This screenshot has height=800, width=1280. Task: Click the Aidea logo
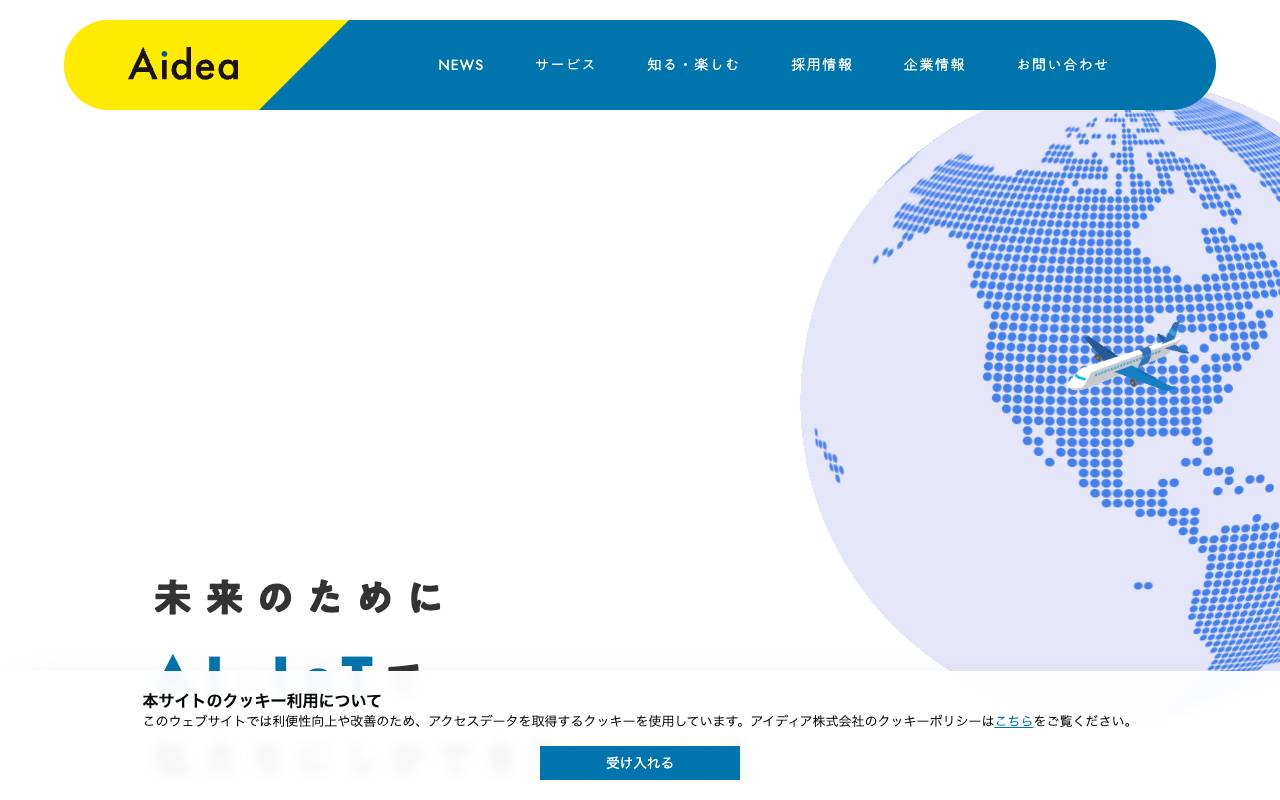[x=183, y=64]
